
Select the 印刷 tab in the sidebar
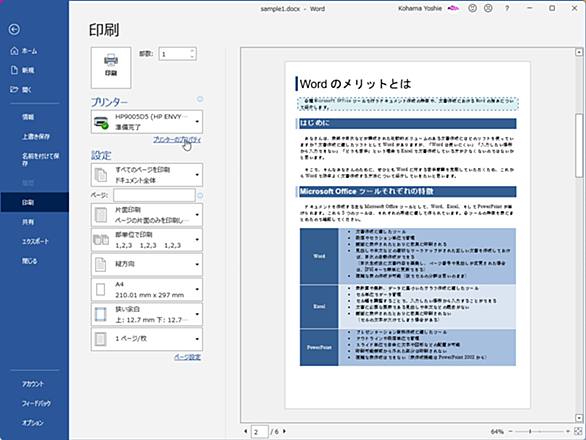[x=34, y=202]
